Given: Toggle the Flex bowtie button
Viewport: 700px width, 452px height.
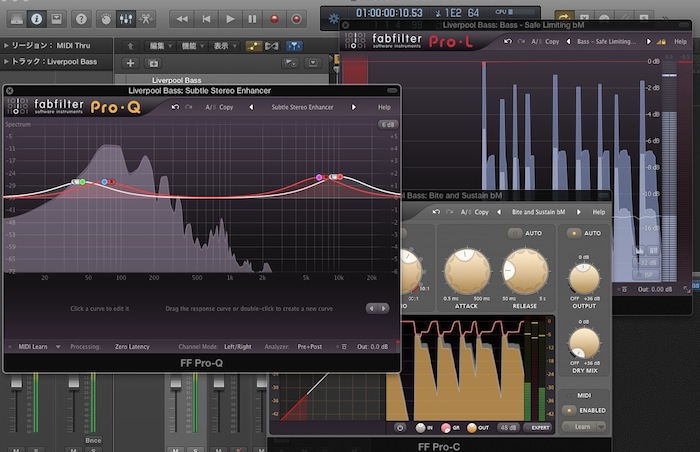Looking at the screenshot, I should [x=271, y=46].
